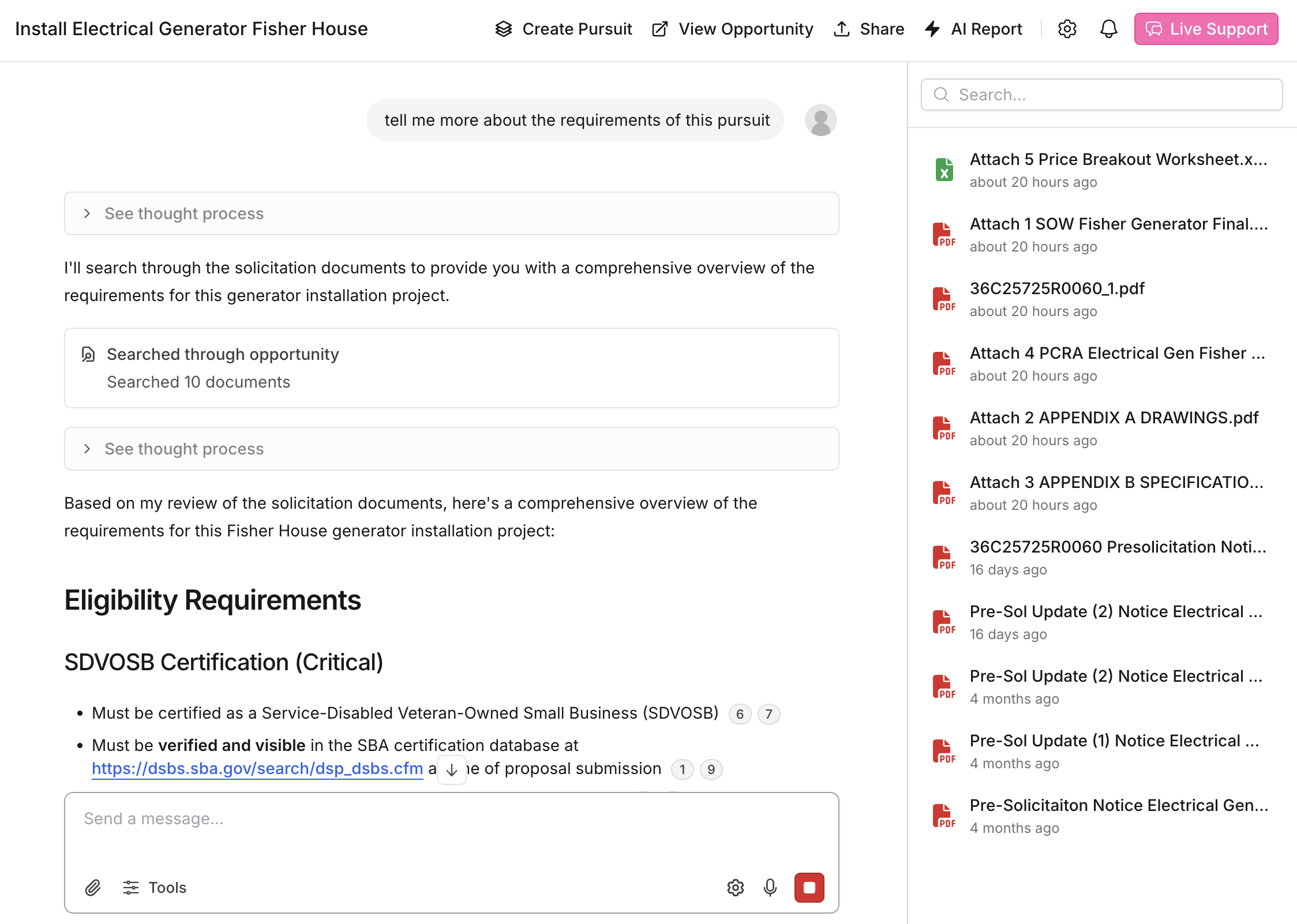1297x924 pixels.
Task: Focus the documents Search field
Action: pyautogui.click(x=1102, y=95)
